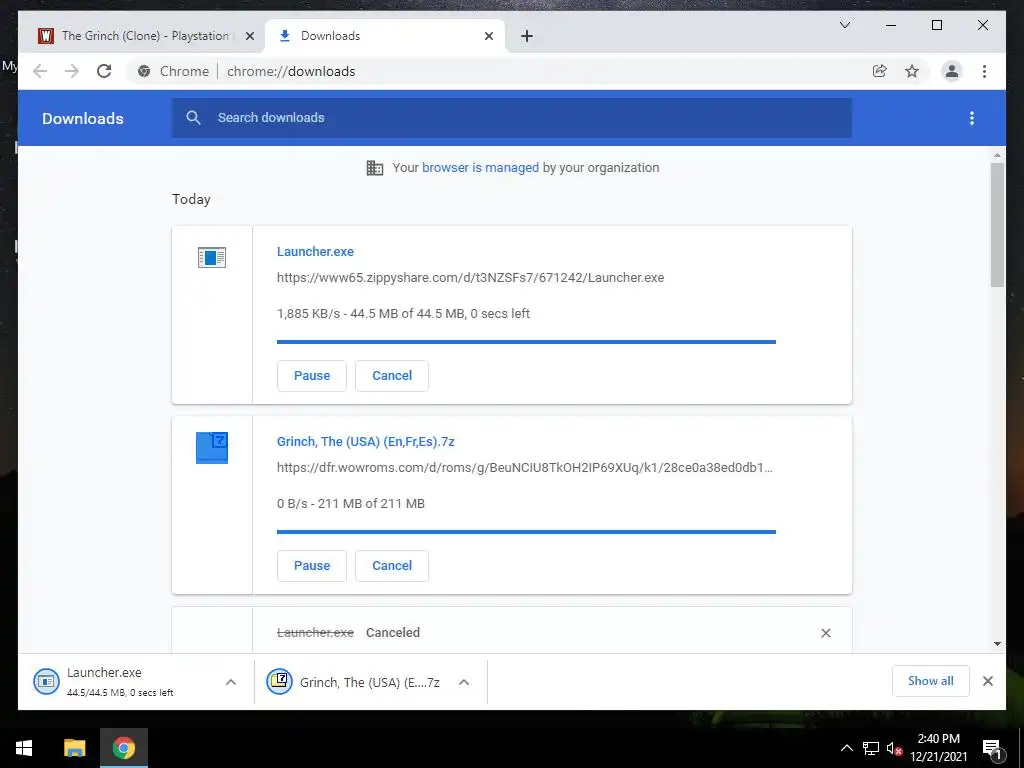Click the Launcher.exe item in downloads shelf
The image size is (1024, 768).
(136, 682)
